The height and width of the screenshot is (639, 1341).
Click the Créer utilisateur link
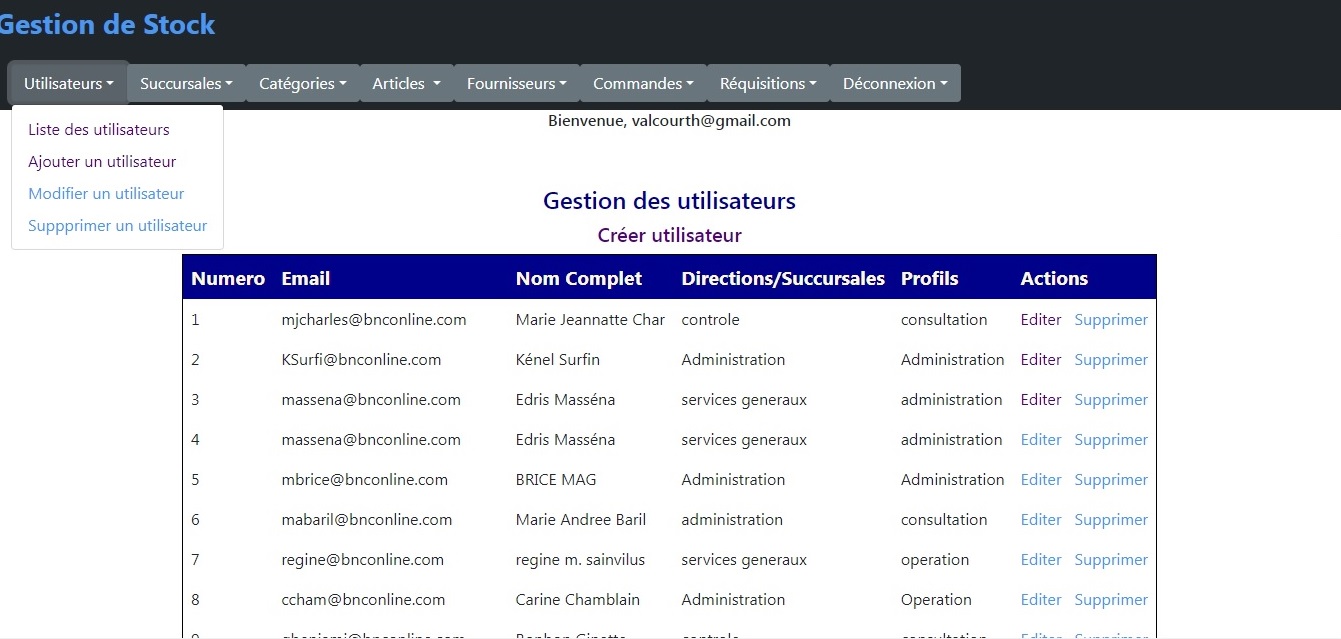[x=669, y=236]
